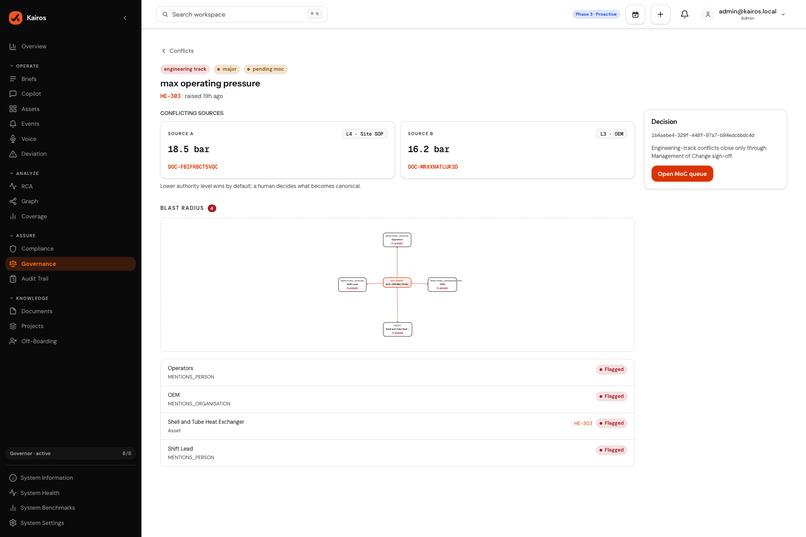Collapse the sidebar with the chevron
Image resolution: width=806 pixels, height=537 pixels.
[125, 18]
